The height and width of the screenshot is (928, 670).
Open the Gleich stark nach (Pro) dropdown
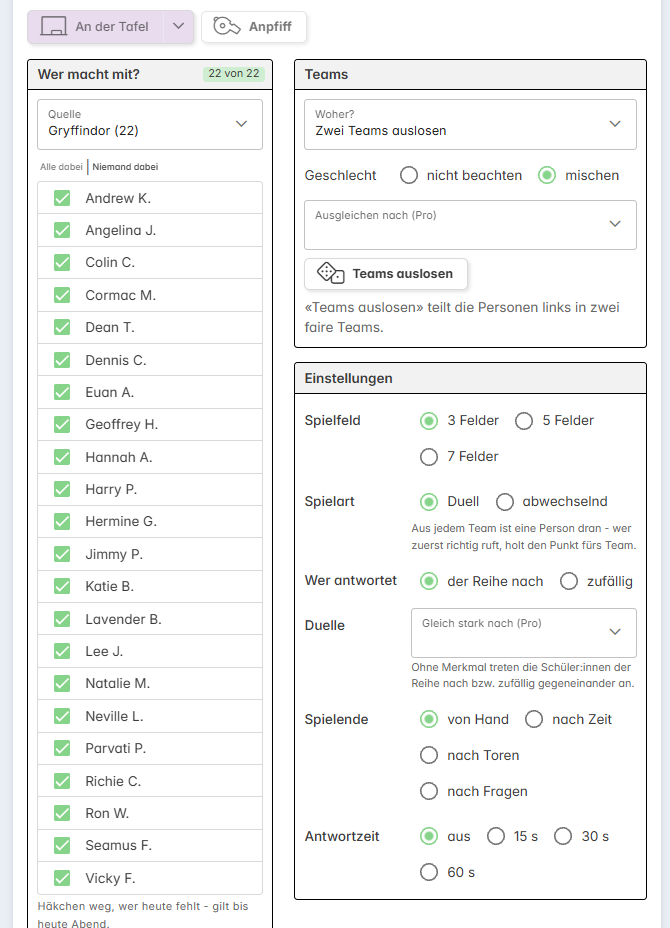tap(524, 633)
